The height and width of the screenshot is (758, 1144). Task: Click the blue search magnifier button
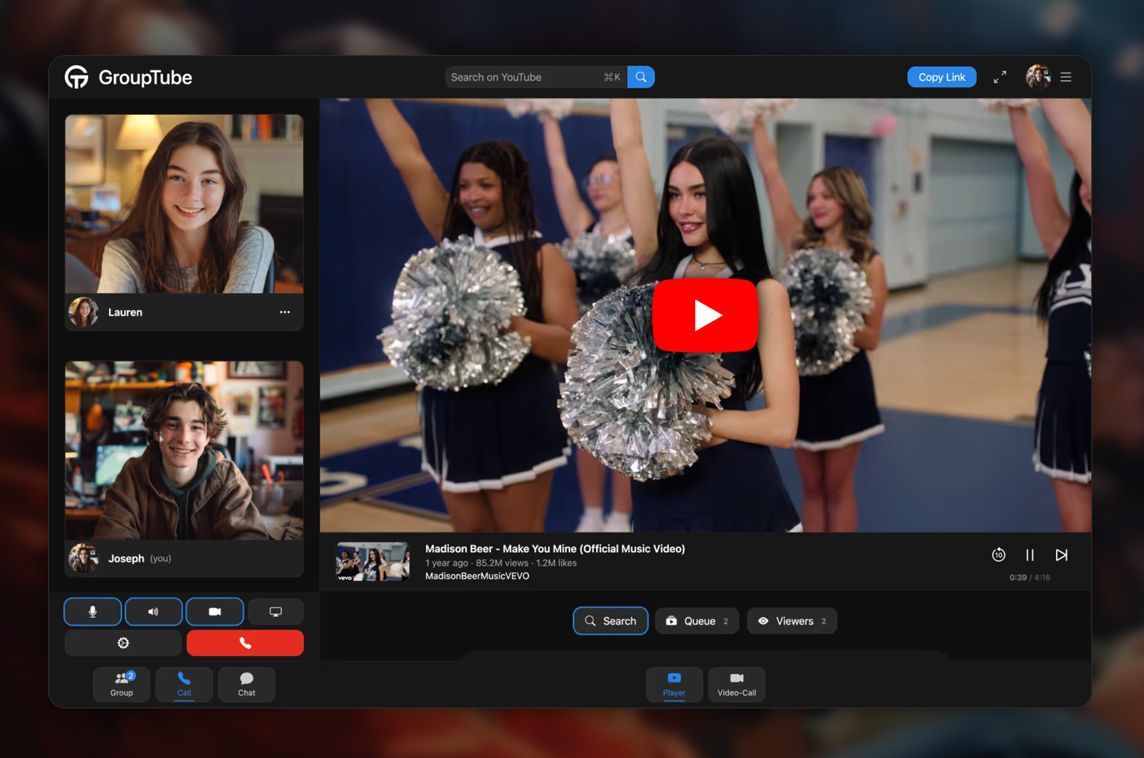pos(641,77)
